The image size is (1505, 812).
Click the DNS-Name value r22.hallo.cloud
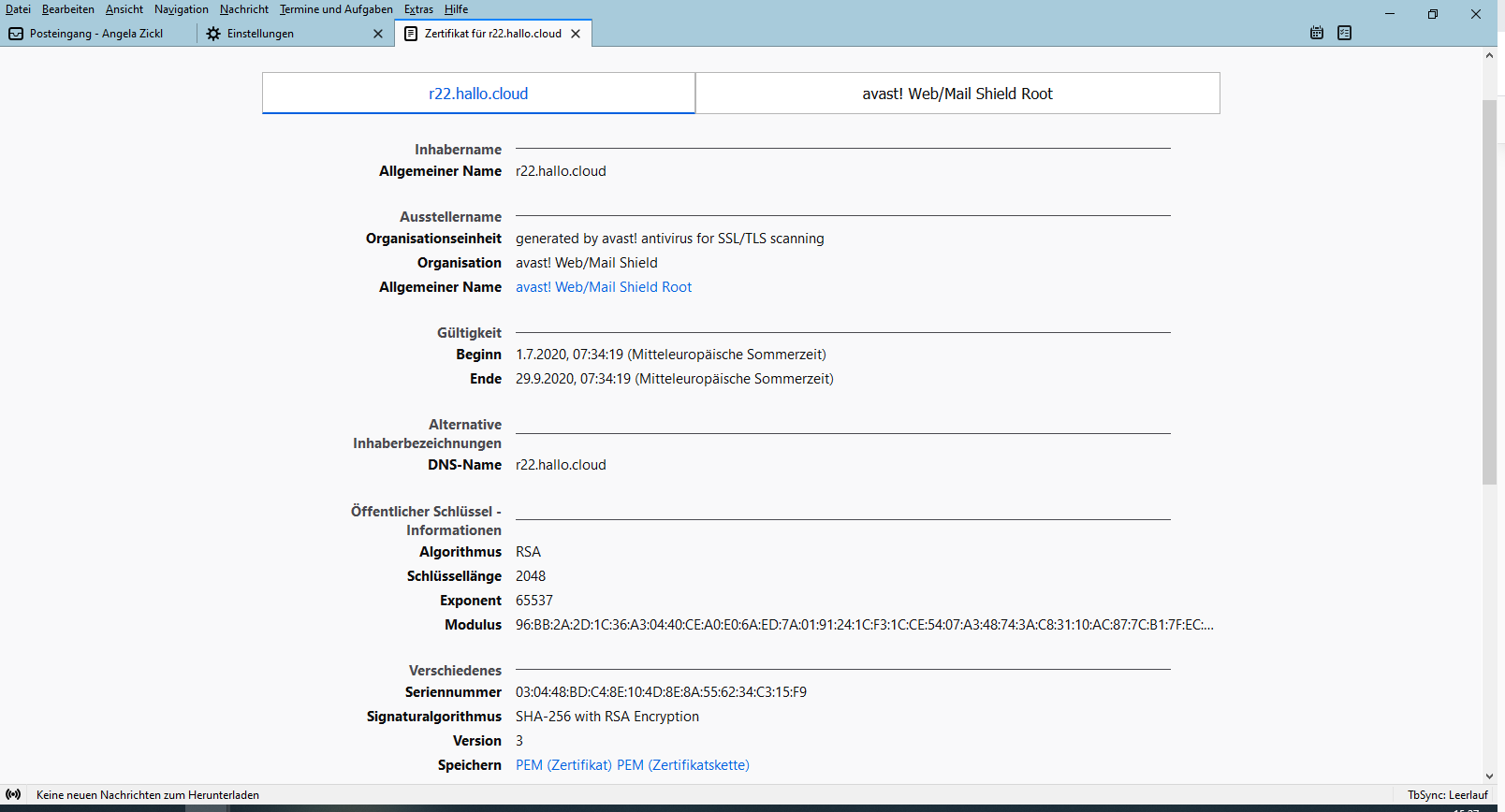(x=561, y=465)
